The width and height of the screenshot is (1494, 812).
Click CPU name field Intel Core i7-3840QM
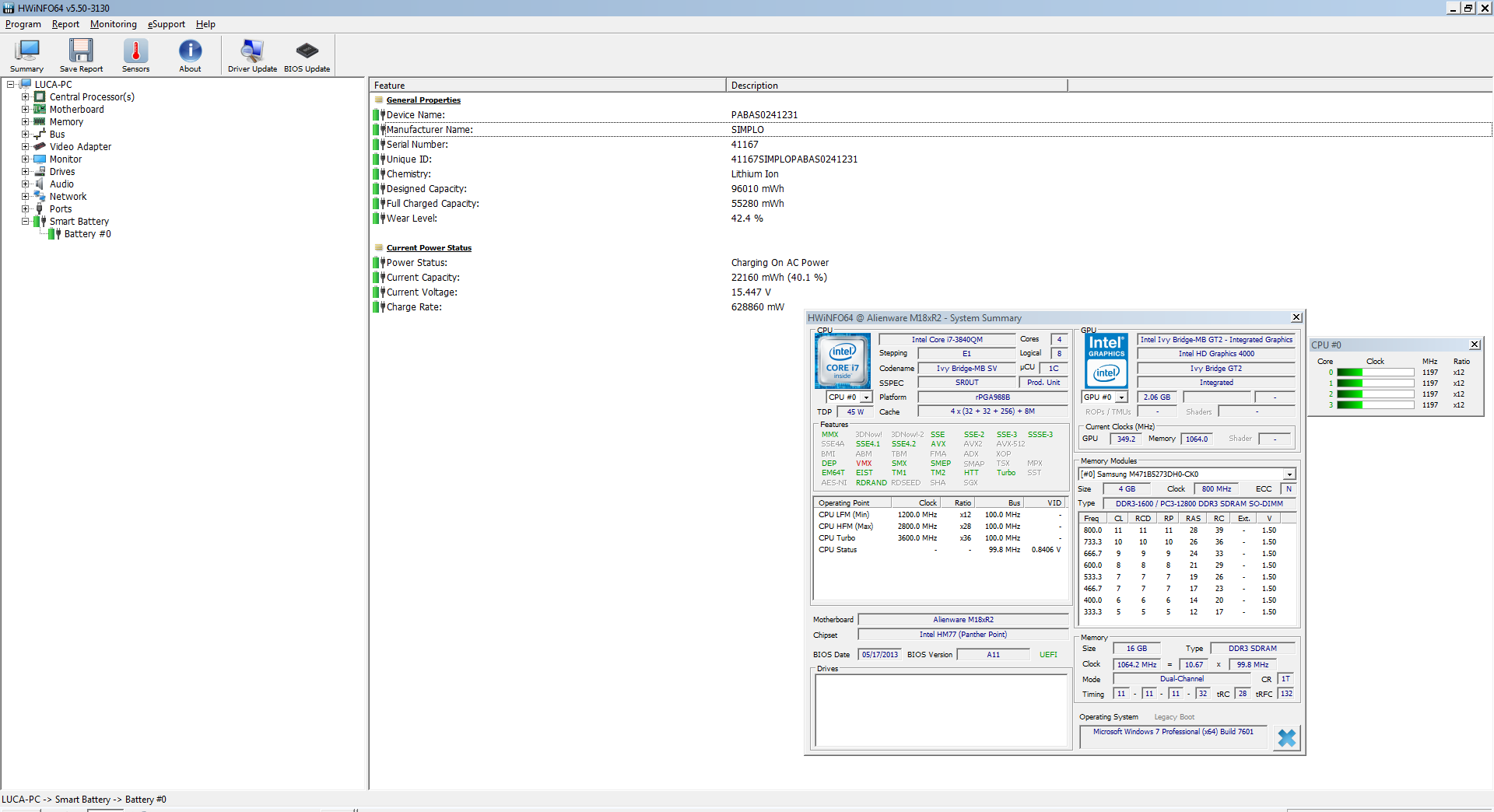coord(947,340)
